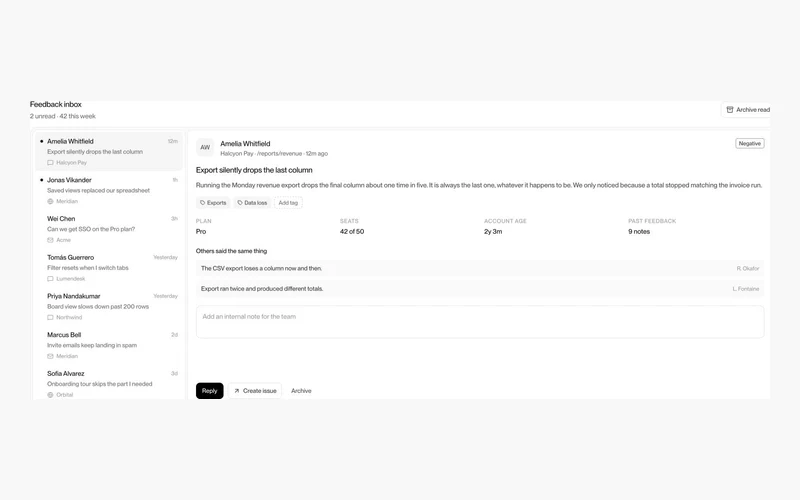800x500 pixels.
Task: Open the Exports tag
Action: point(213,203)
